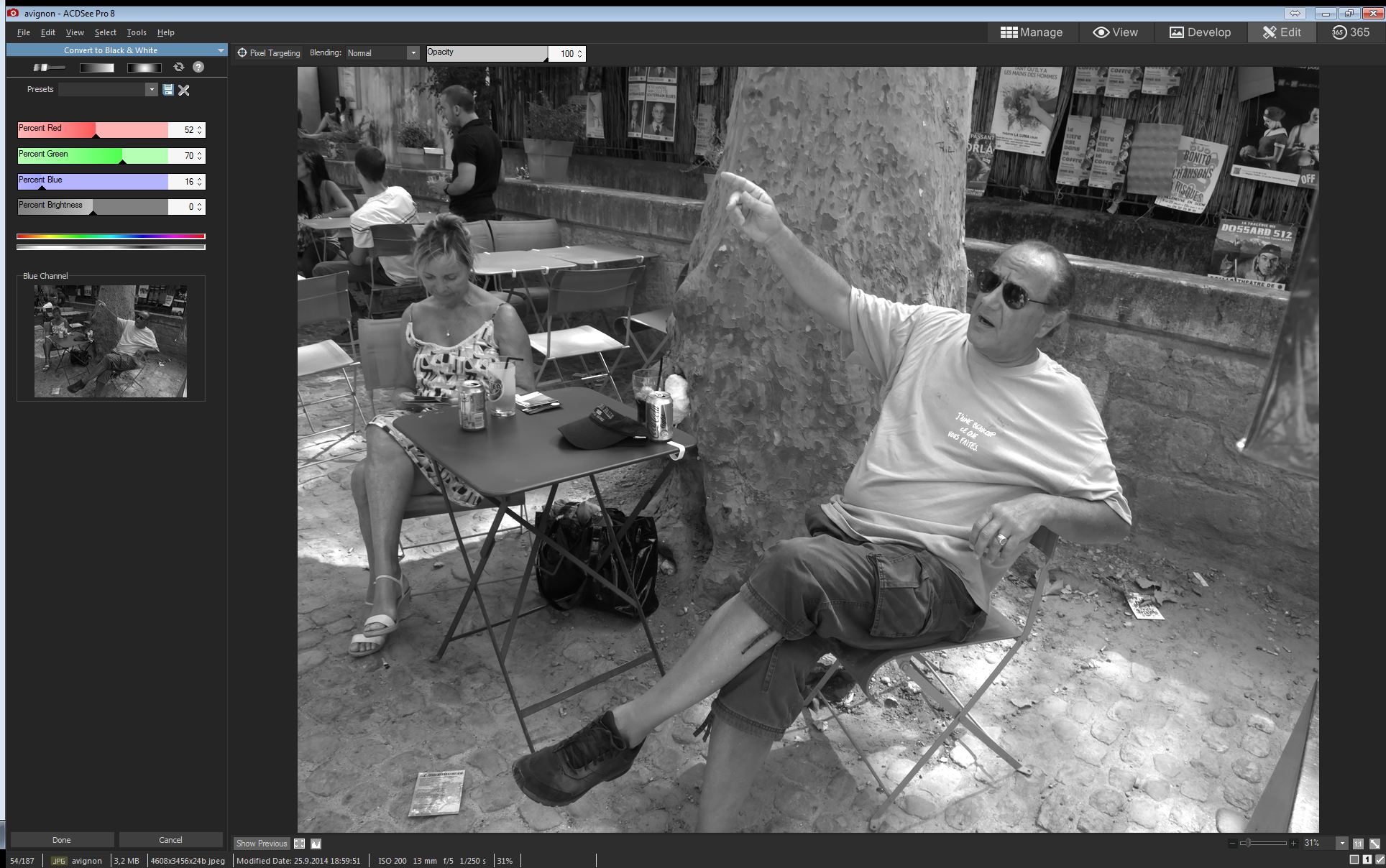Toggle the Pixel Targeting button

(269, 53)
